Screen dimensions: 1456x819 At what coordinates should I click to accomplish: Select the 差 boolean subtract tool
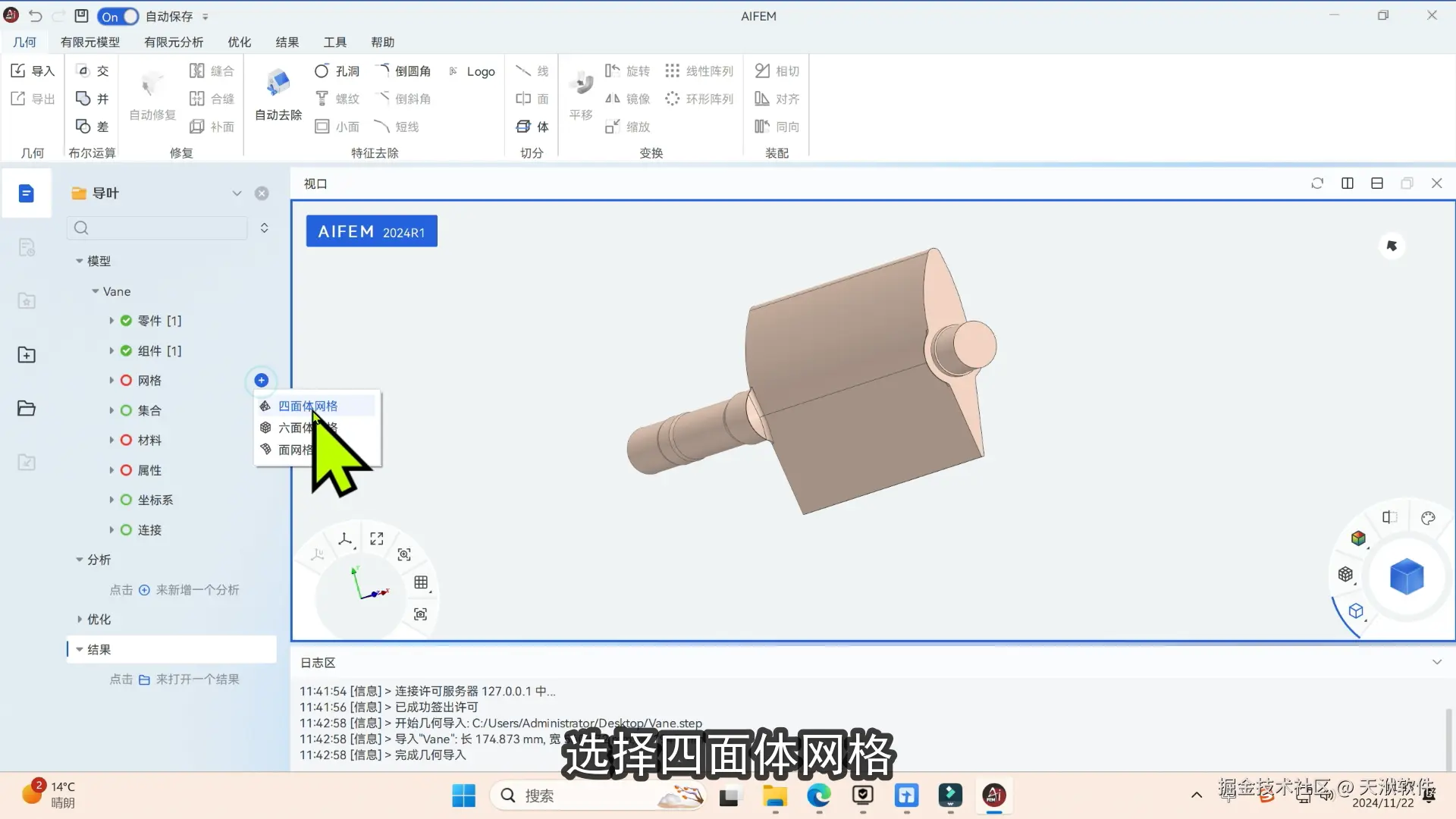pyautogui.click(x=93, y=127)
